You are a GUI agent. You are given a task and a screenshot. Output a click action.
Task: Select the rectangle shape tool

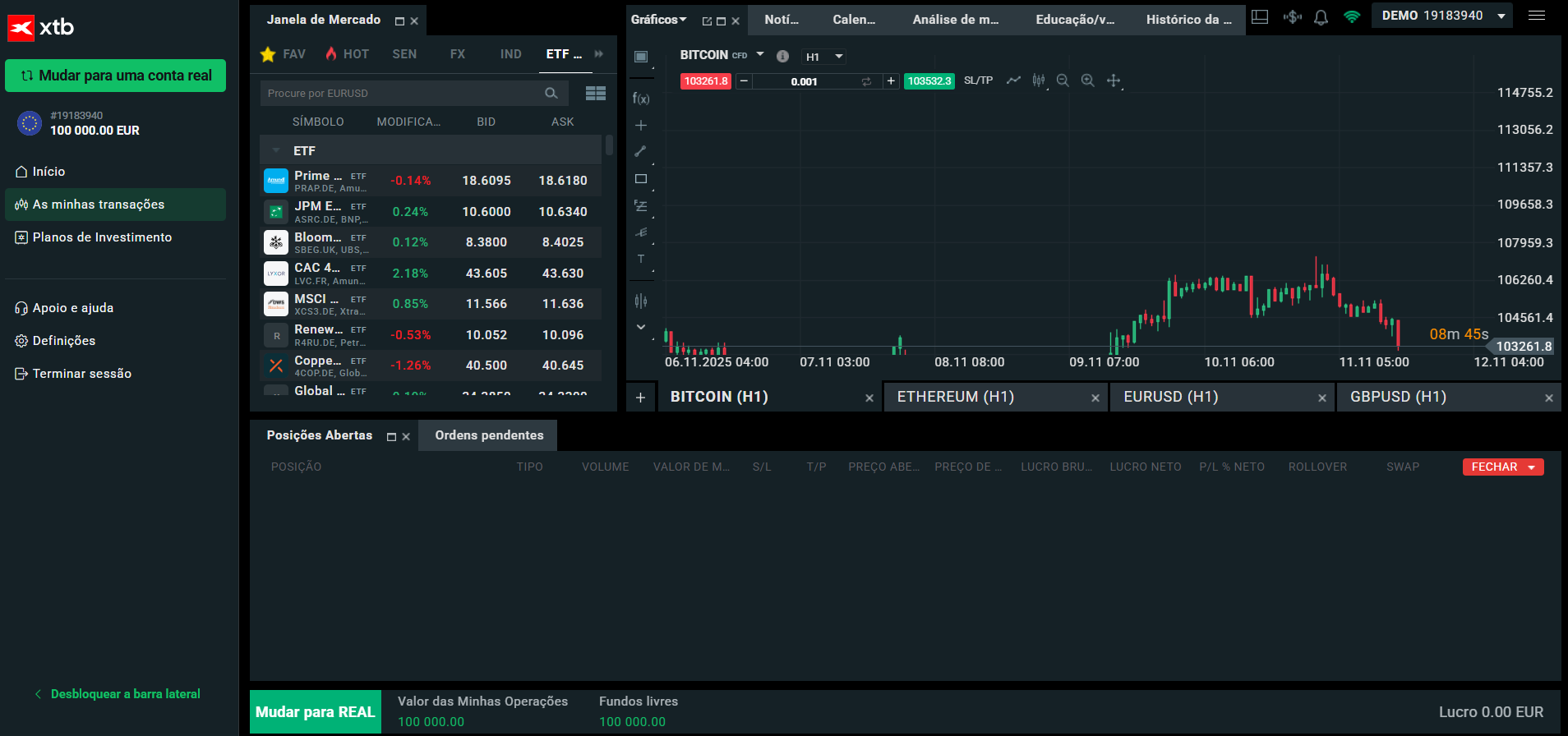[641, 178]
